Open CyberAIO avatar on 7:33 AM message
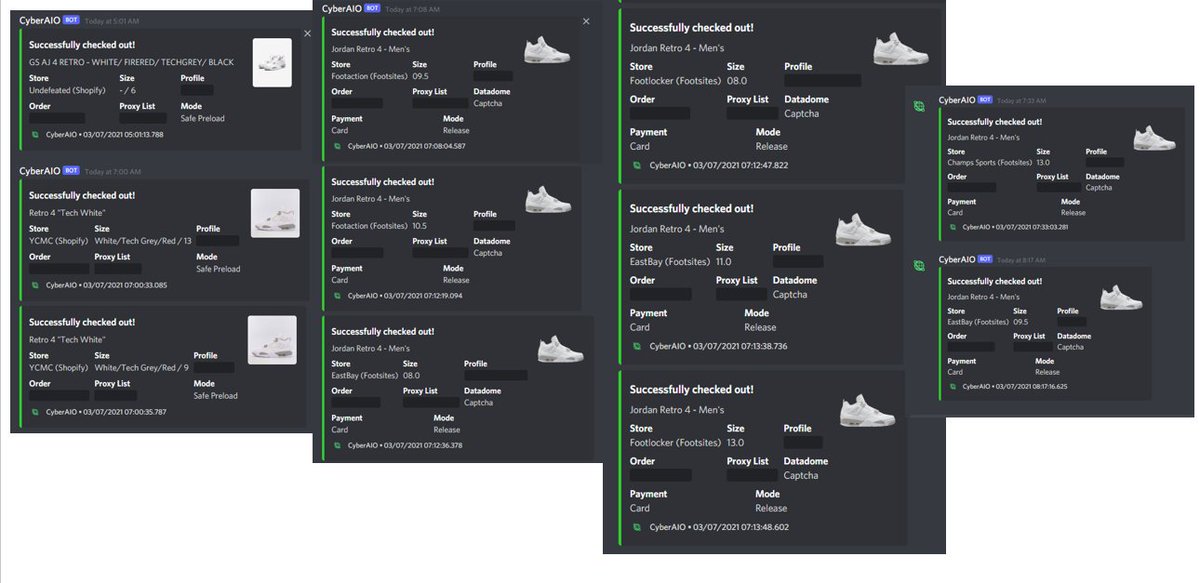This screenshot has width=1200, height=583. tap(920, 104)
